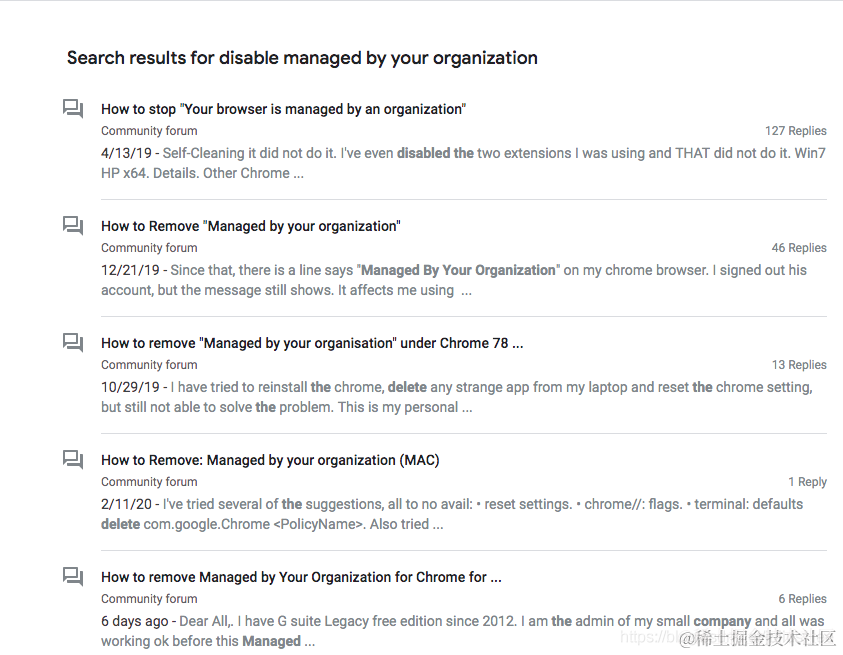This screenshot has height=655, width=843.
Task: Click forum icon beside 12/21/19 "Managed by your organization" result
Action: click(73, 226)
